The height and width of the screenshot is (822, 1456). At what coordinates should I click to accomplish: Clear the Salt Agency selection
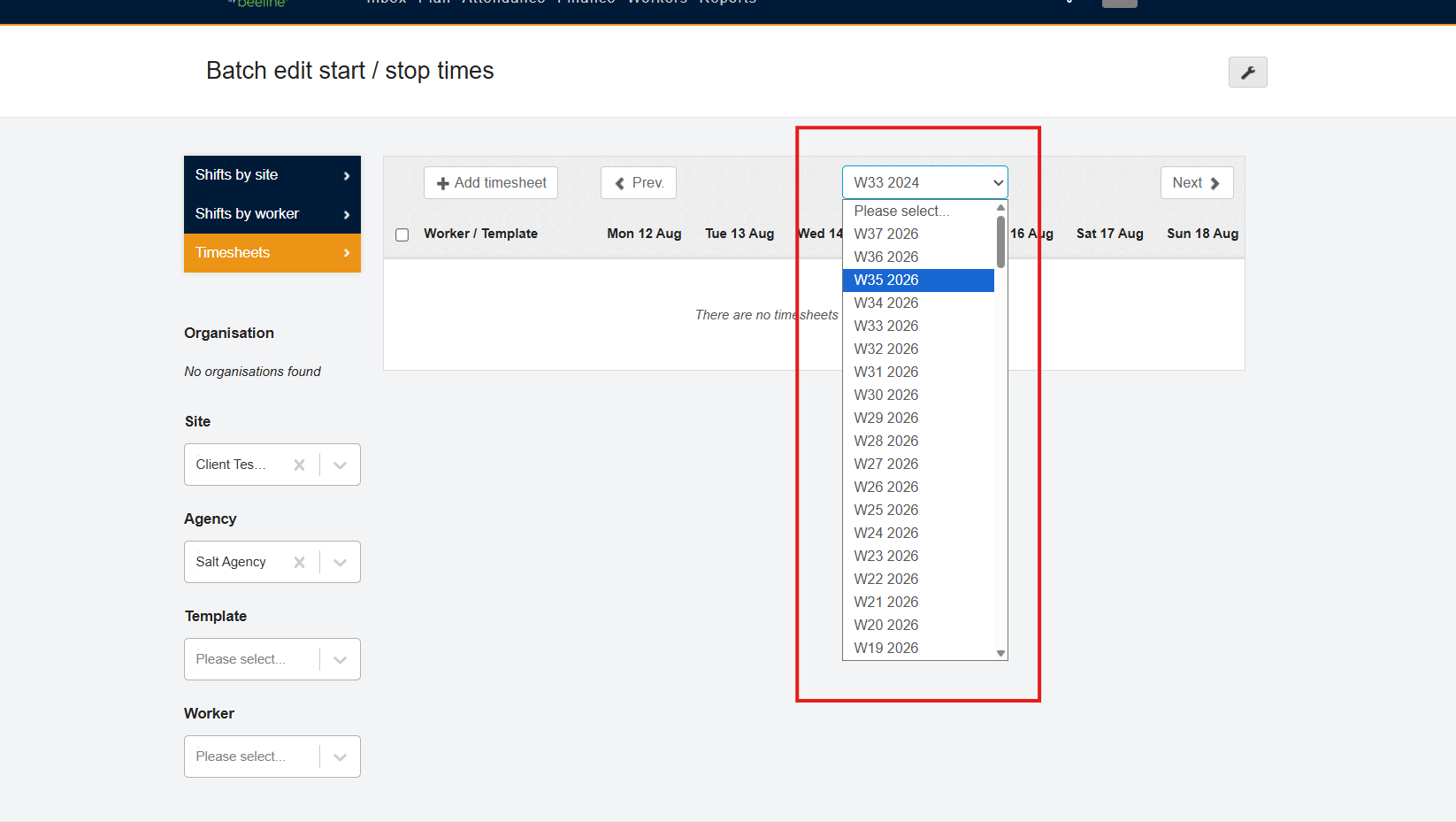coord(299,562)
